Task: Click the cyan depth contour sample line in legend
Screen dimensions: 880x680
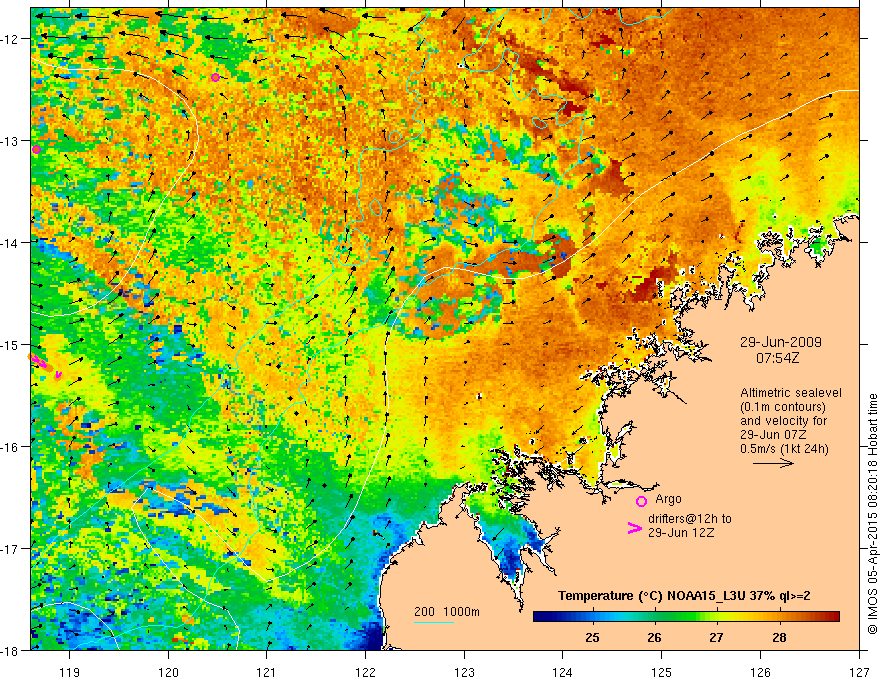Action: (x=434, y=622)
